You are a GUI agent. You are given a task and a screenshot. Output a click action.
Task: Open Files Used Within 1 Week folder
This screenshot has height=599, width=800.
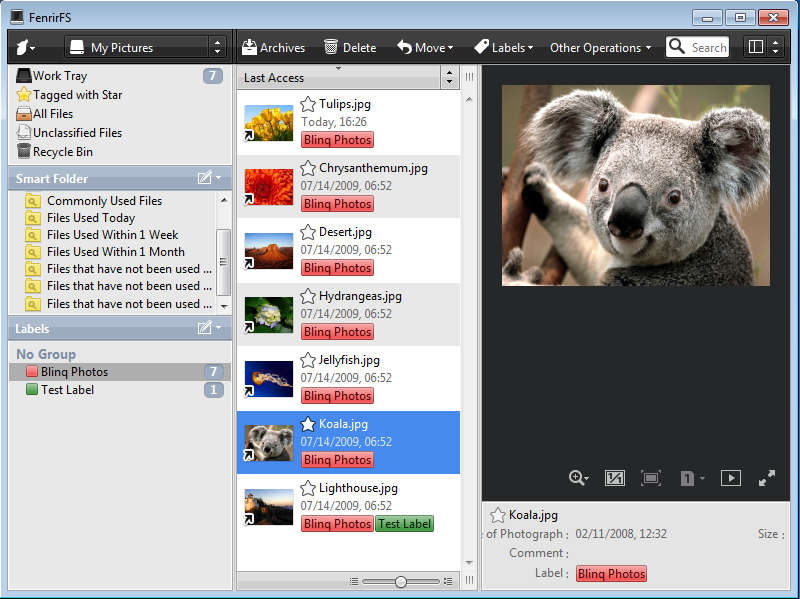coord(112,235)
